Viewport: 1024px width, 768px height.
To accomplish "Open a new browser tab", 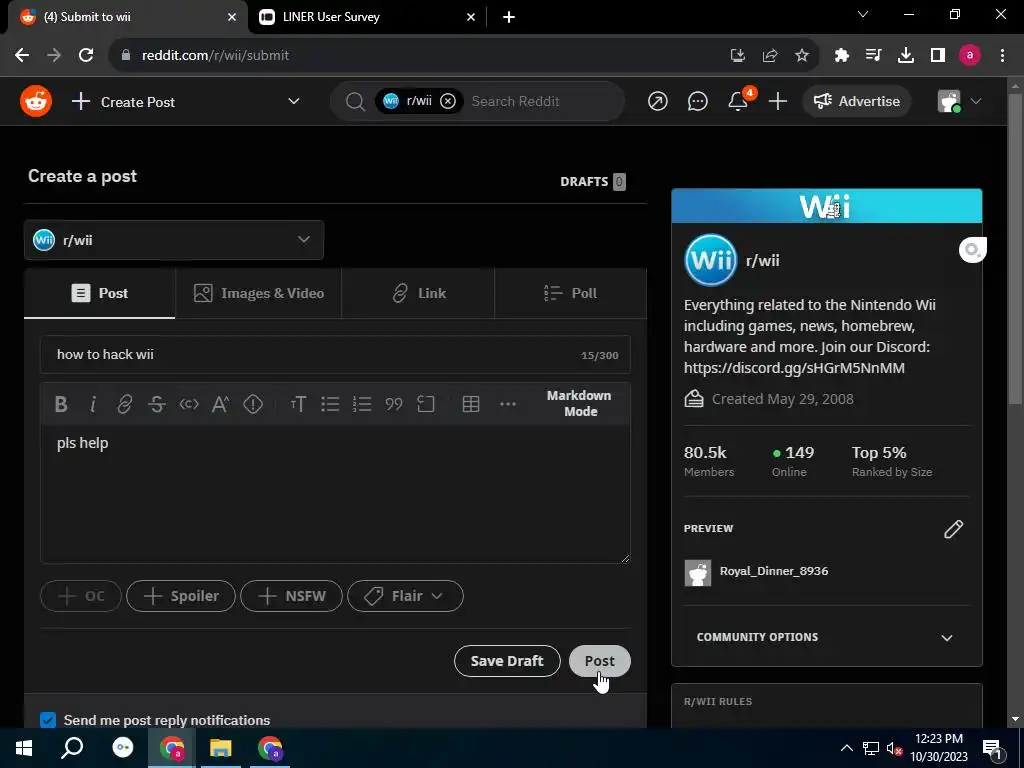I will click(x=509, y=17).
